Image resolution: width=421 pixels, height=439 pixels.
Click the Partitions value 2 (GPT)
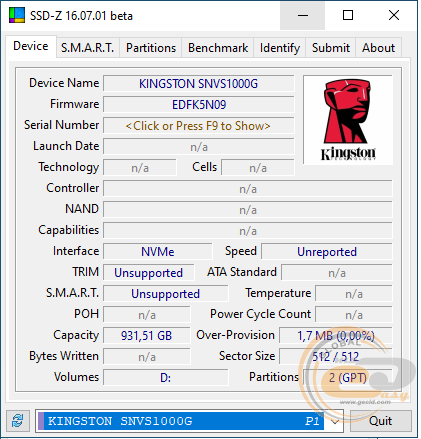point(348,378)
